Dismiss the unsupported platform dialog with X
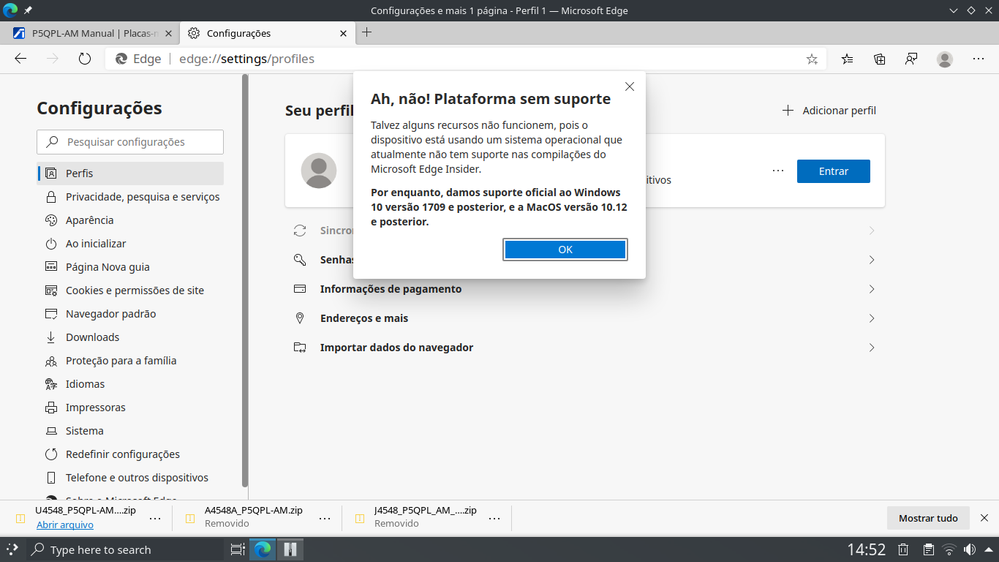Screen dimensions: 999x562 629,86
